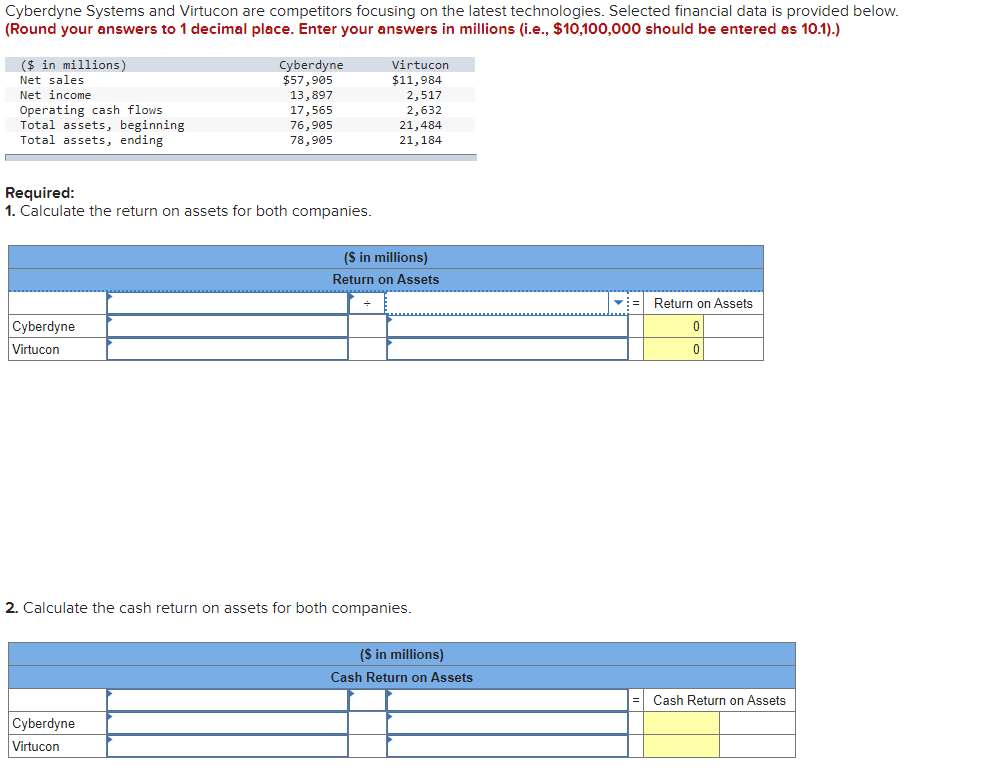Click Virtucon net income value 2,517

tap(424, 95)
